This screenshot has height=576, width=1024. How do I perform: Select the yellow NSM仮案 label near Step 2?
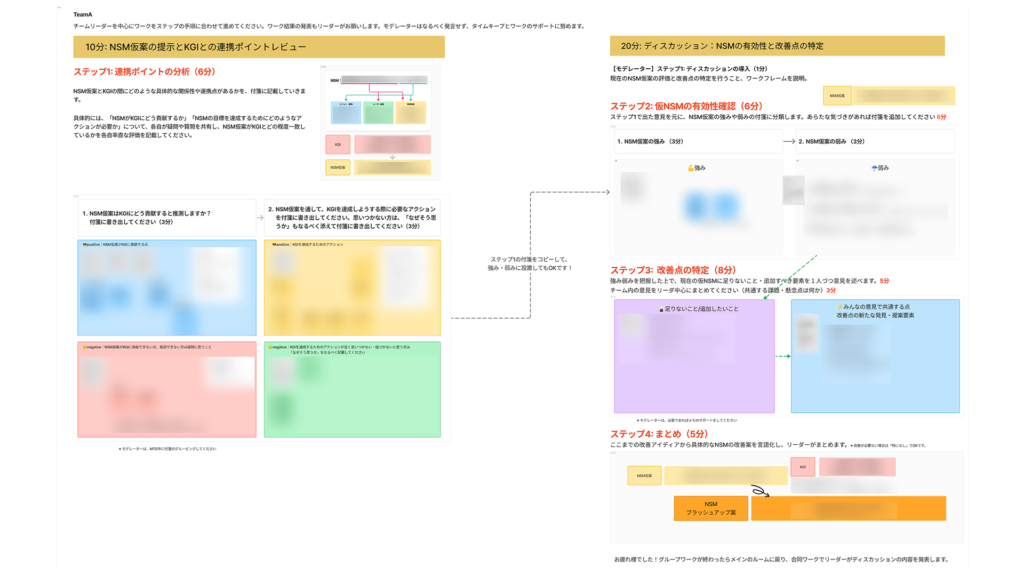point(838,96)
